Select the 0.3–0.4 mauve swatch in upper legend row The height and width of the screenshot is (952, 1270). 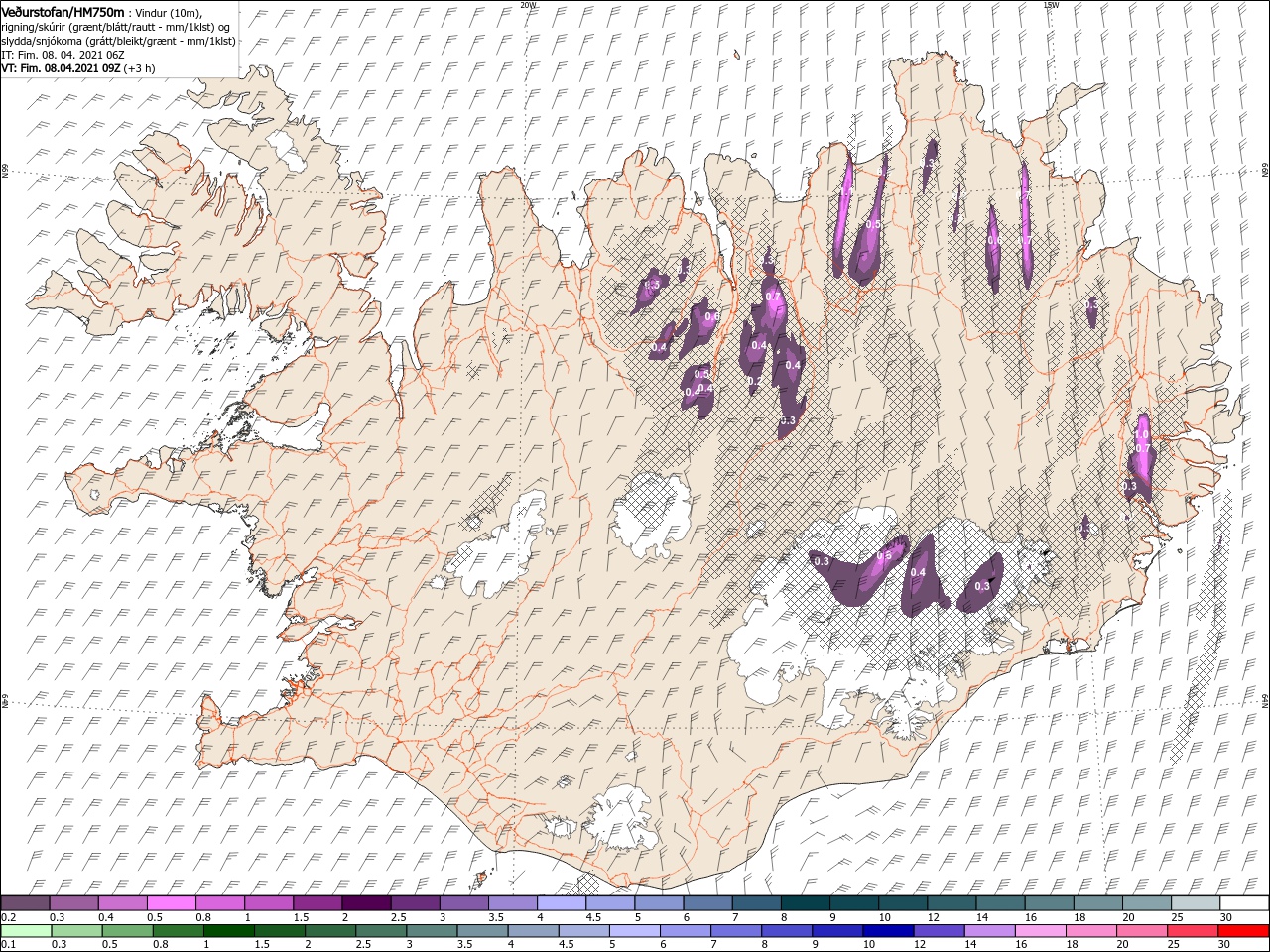74,903
